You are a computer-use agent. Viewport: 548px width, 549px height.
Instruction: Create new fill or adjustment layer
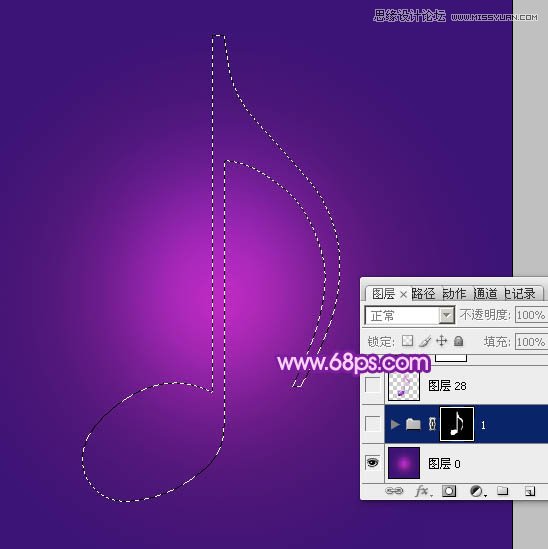point(477,491)
